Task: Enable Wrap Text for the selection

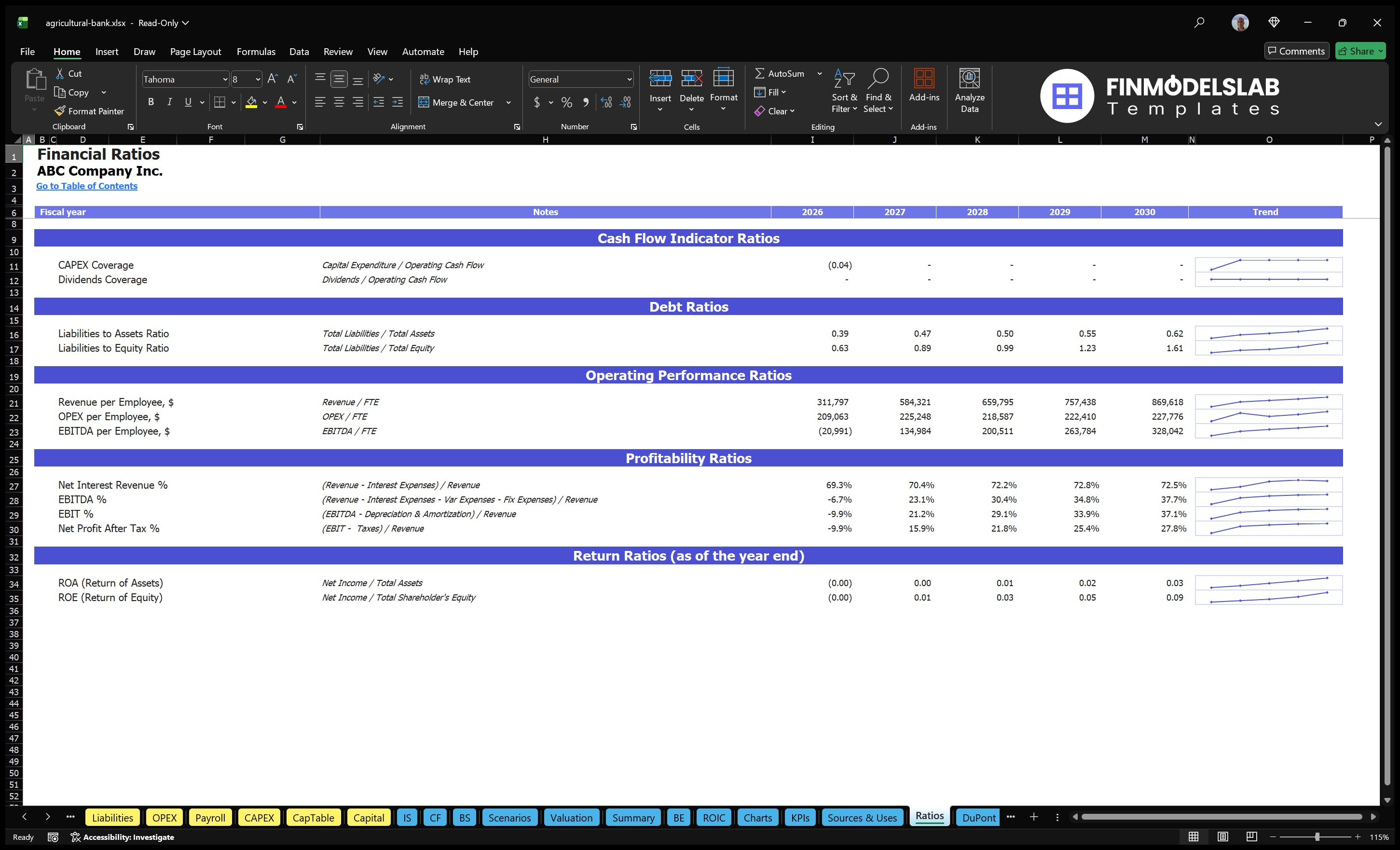Action: pos(445,79)
